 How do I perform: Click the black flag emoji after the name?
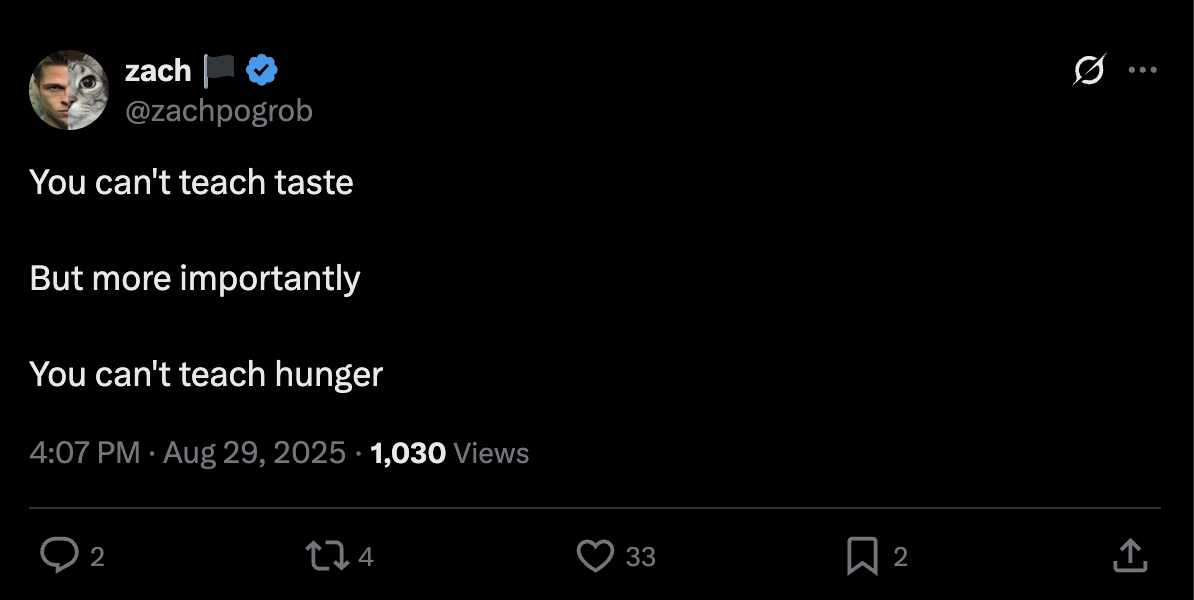(x=219, y=70)
